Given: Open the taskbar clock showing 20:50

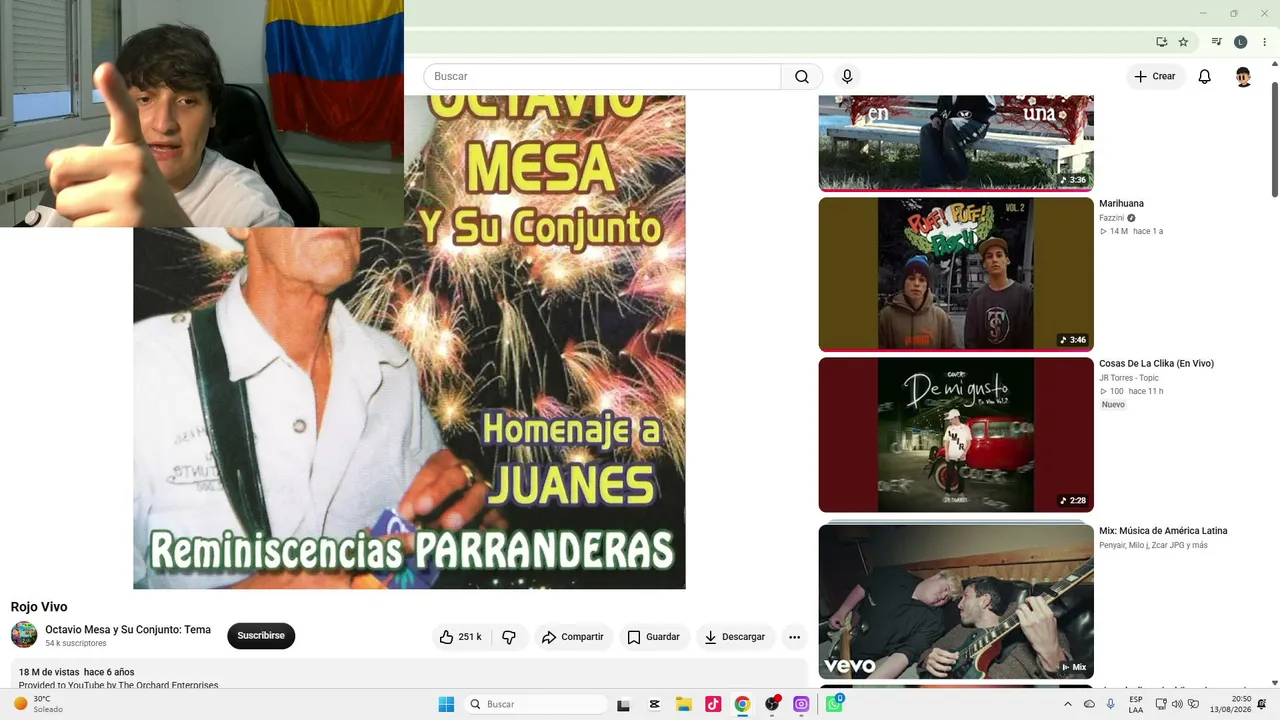Looking at the screenshot, I should (1230, 704).
